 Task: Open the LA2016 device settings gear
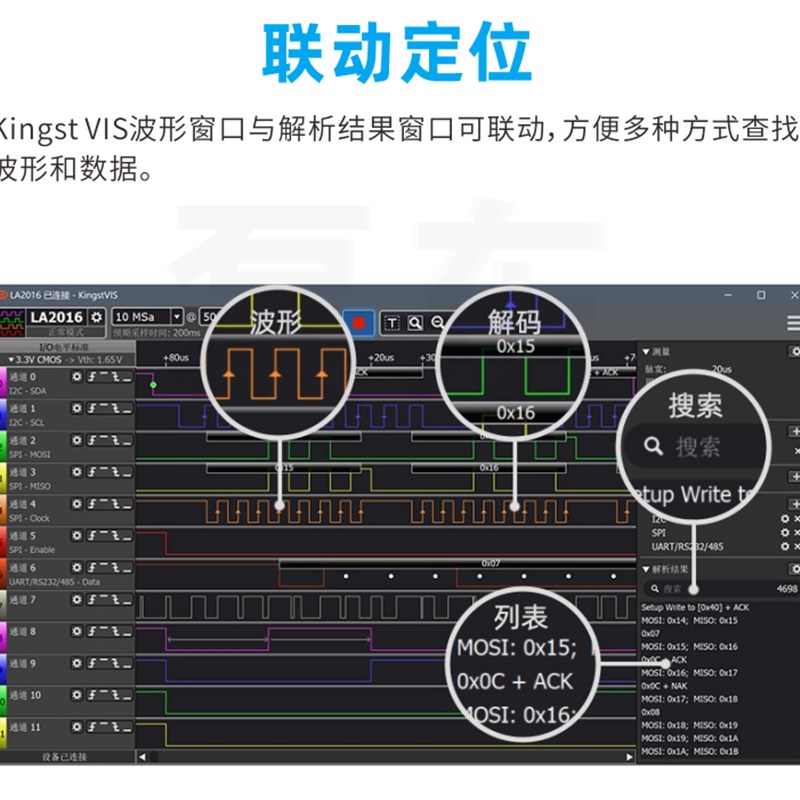coord(94,316)
